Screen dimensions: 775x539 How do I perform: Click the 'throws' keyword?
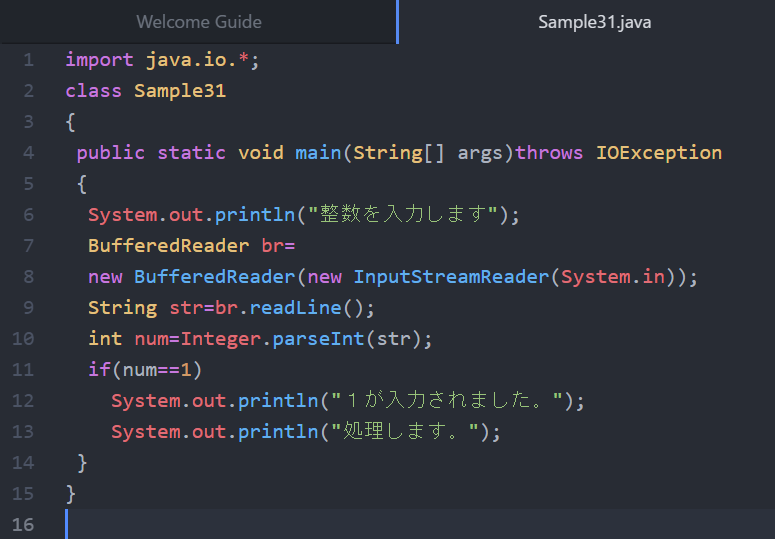coord(549,153)
